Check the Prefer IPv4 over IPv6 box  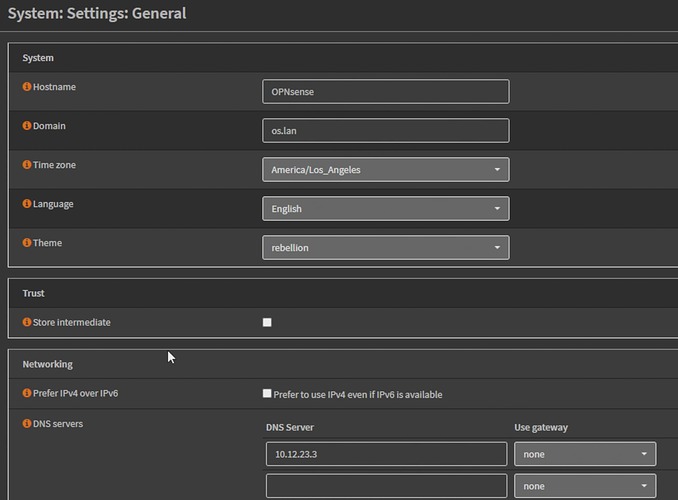tap(267, 394)
